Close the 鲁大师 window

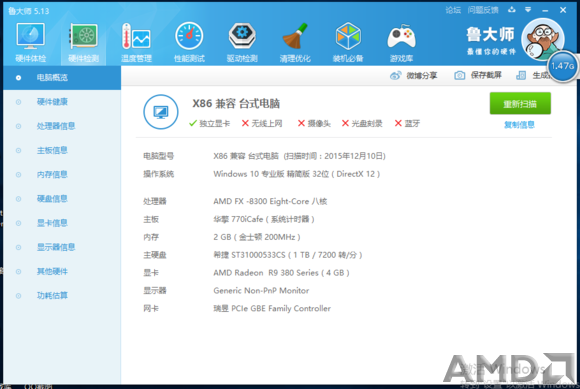coord(563,10)
